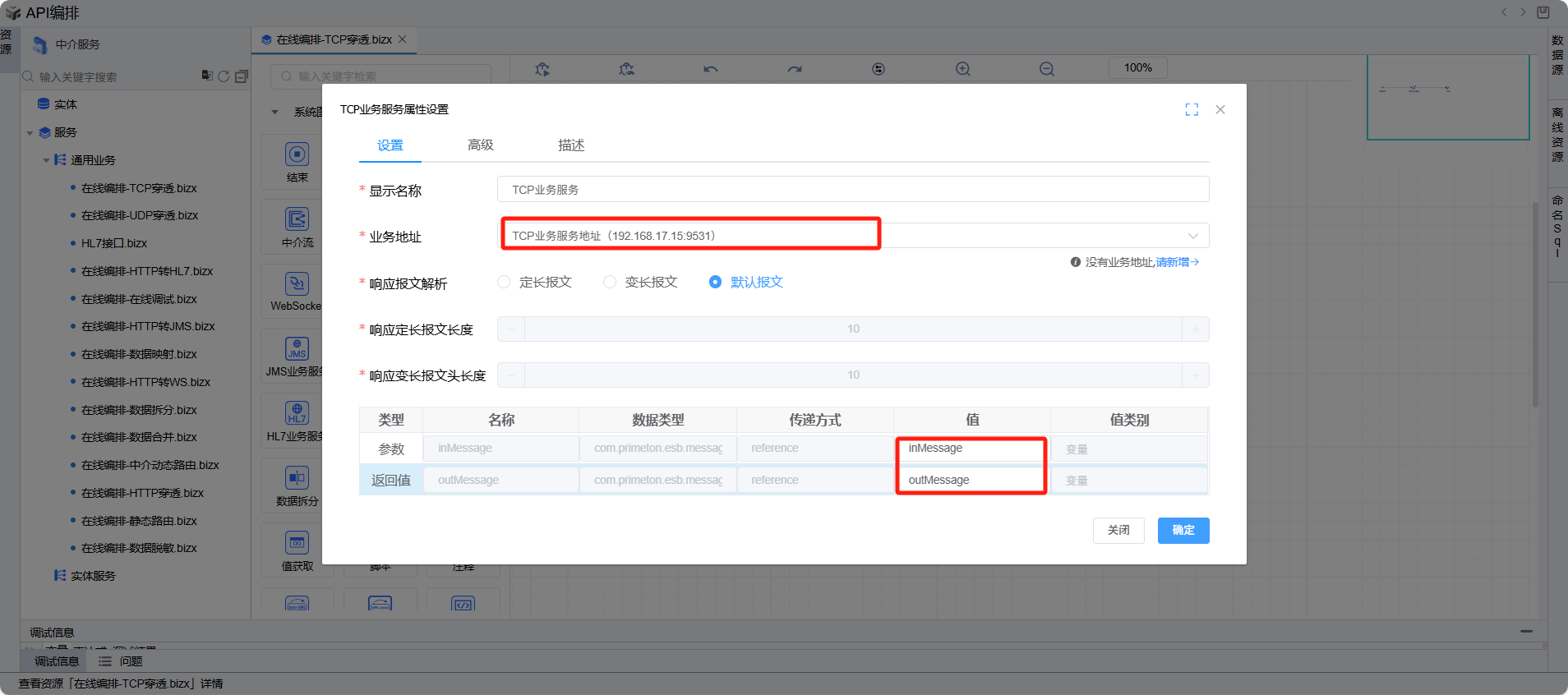Collapse the 服务 tree node

30,133
